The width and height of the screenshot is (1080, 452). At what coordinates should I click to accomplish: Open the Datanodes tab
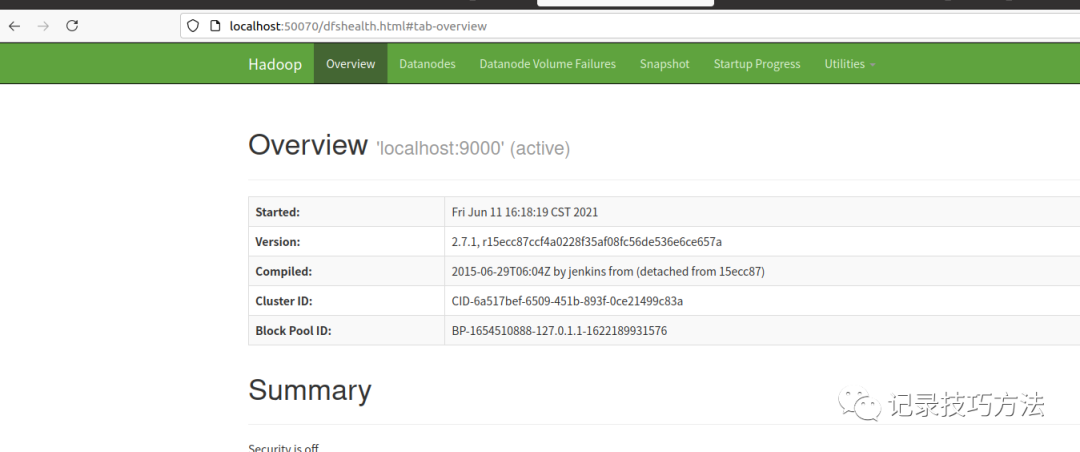[x=427, y=64]
